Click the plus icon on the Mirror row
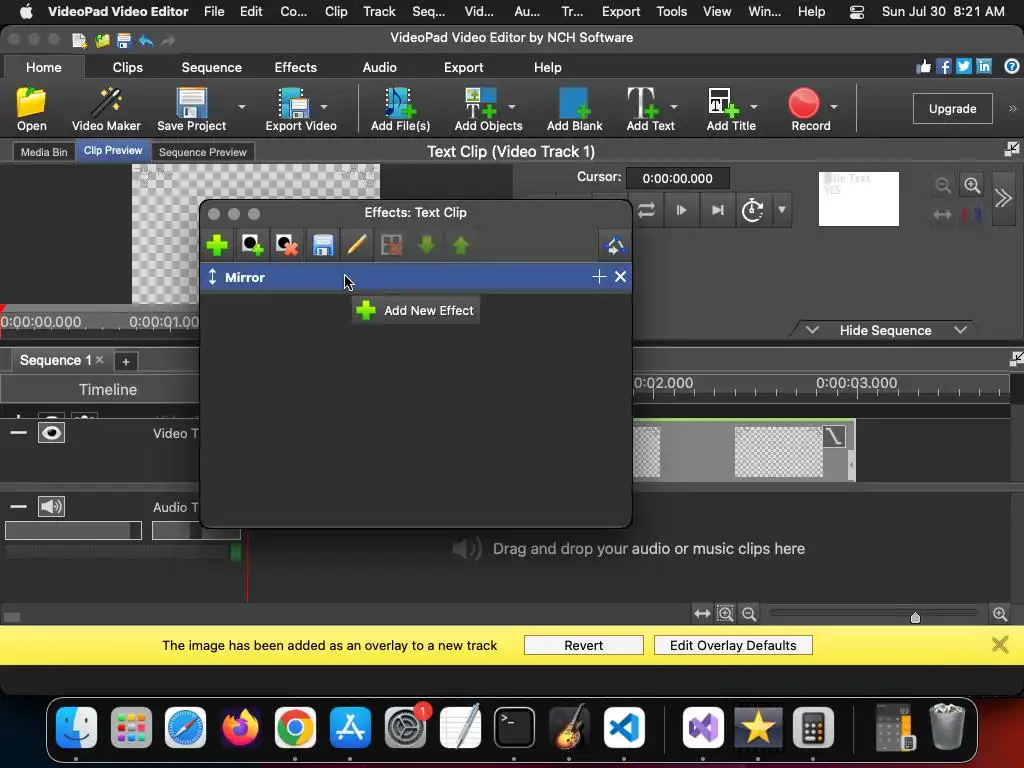The height and width of the screenshot is (768, 1024). [x=599, y=277]
